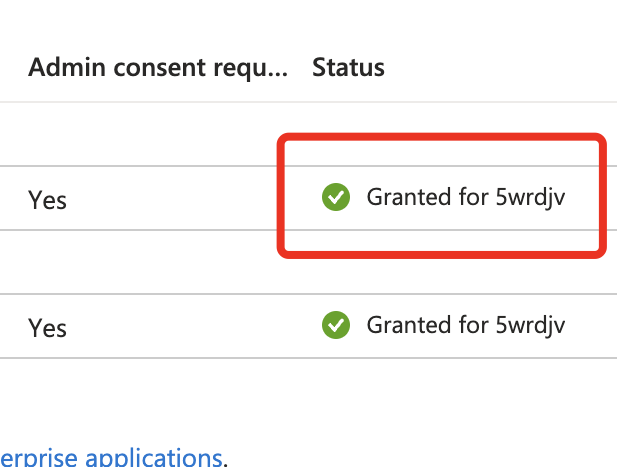
Task: Click the truncation ellipsis in the Admin consent header
Action: 279,70
